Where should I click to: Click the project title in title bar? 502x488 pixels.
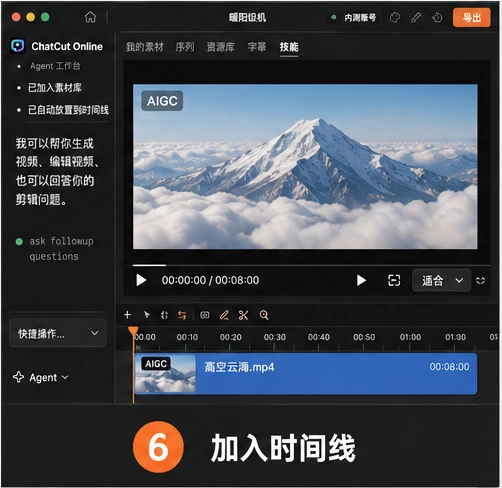(x=247, y=17)
